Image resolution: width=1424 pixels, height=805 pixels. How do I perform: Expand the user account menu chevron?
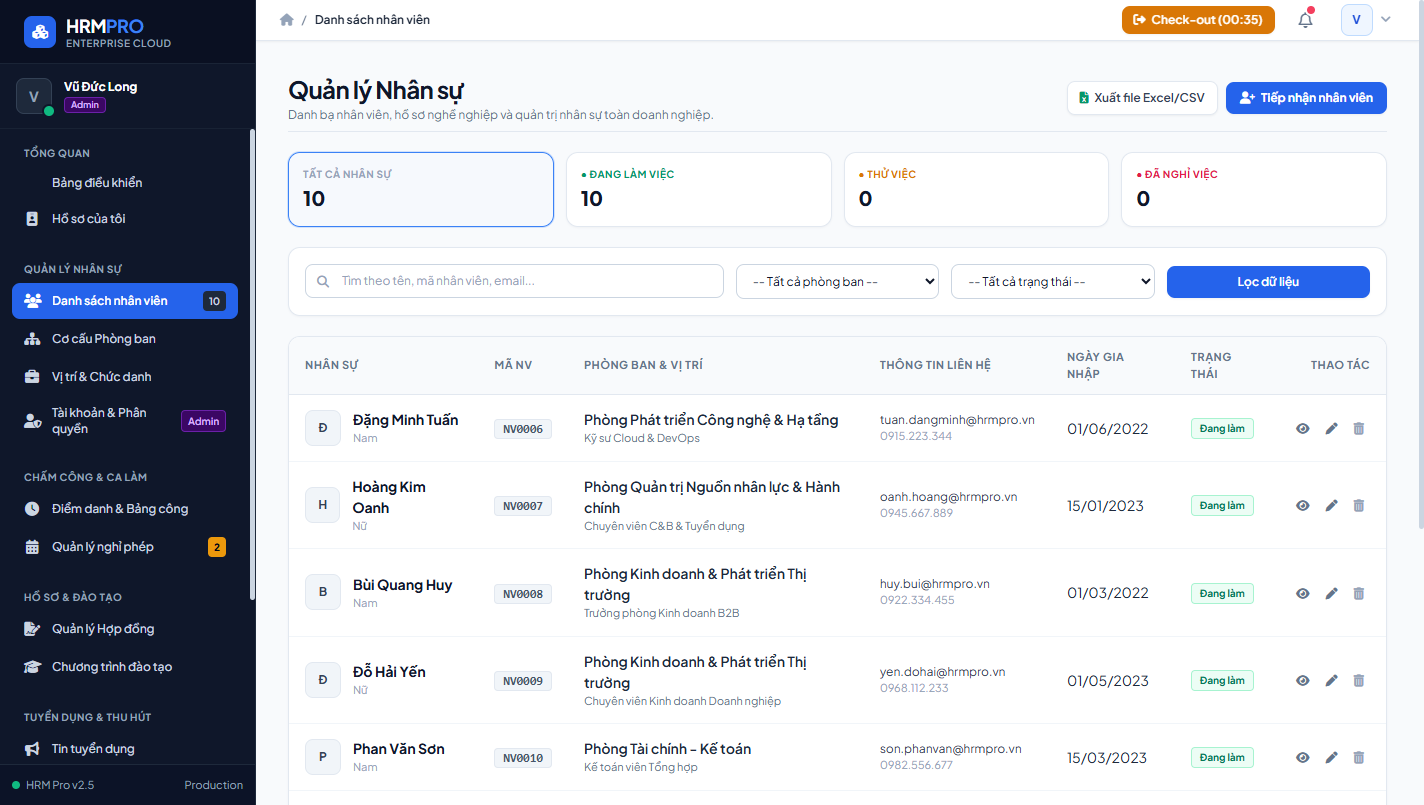tap(1386, 20)
